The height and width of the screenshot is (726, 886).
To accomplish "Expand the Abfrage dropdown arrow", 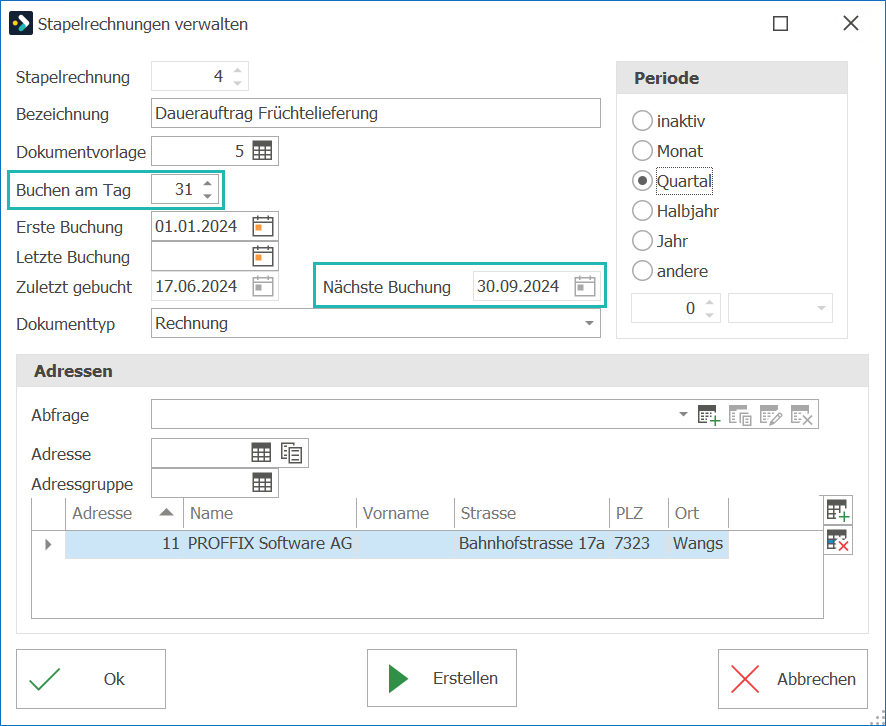I will (683, 414).
